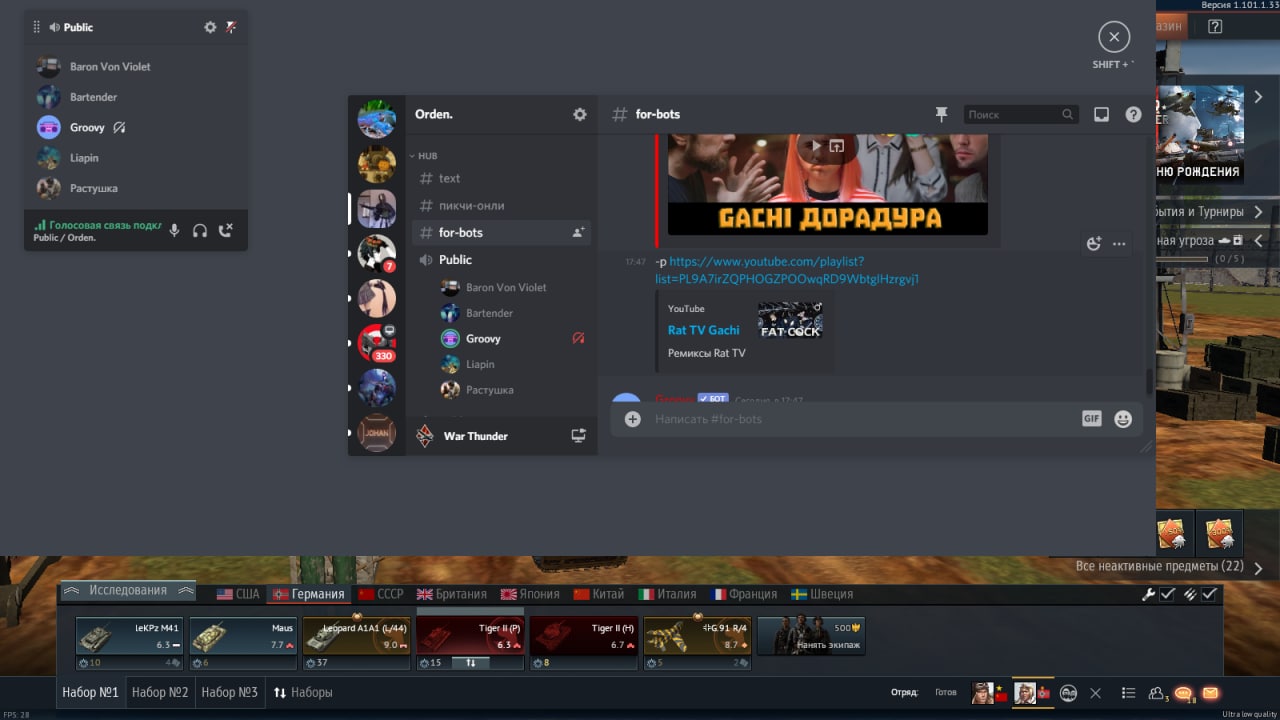This screenshot has height=720, width=1280.
Task: Select the США nation tab
Action: pos(238,594)
